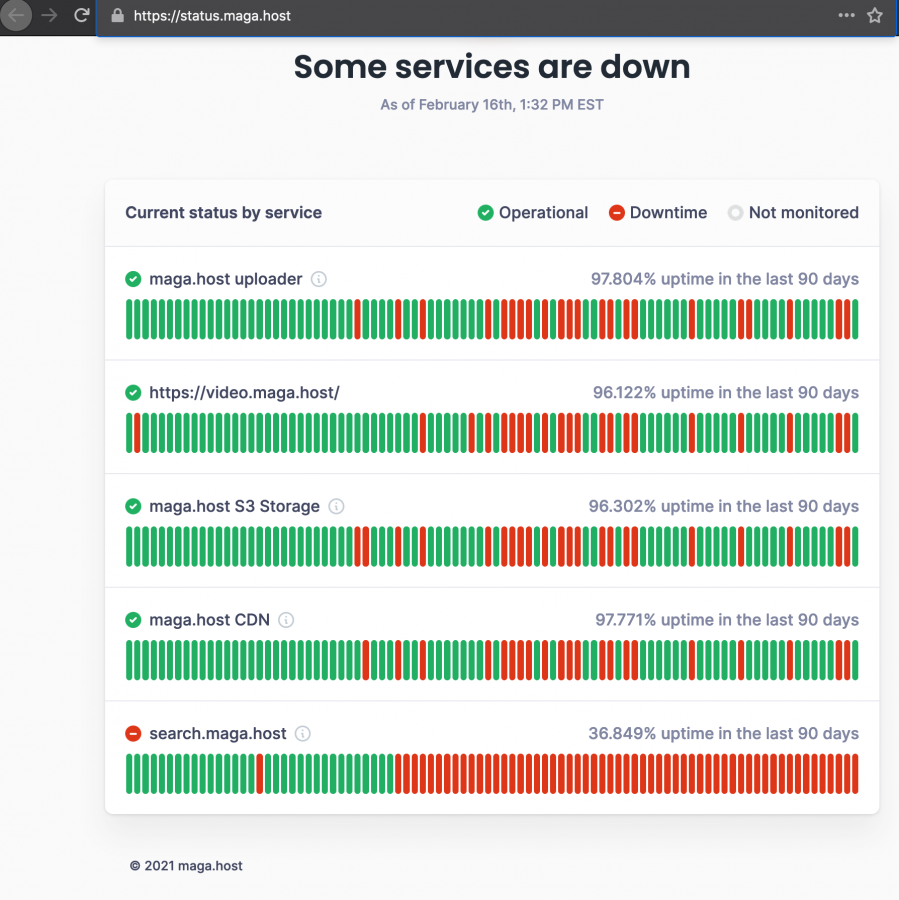Click the browser forward arrow button
The height and width of the screenshot is (900, 899).
(x=49, y=15)
